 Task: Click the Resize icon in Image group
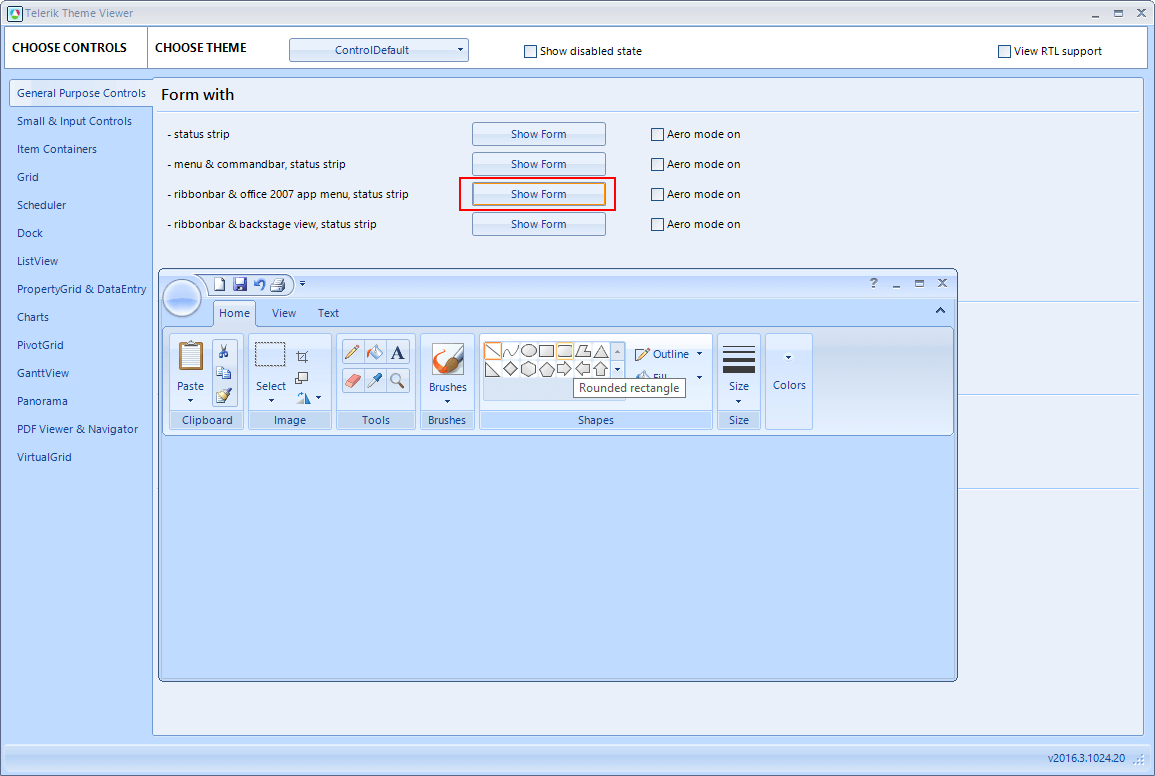(x=302, y=378)
